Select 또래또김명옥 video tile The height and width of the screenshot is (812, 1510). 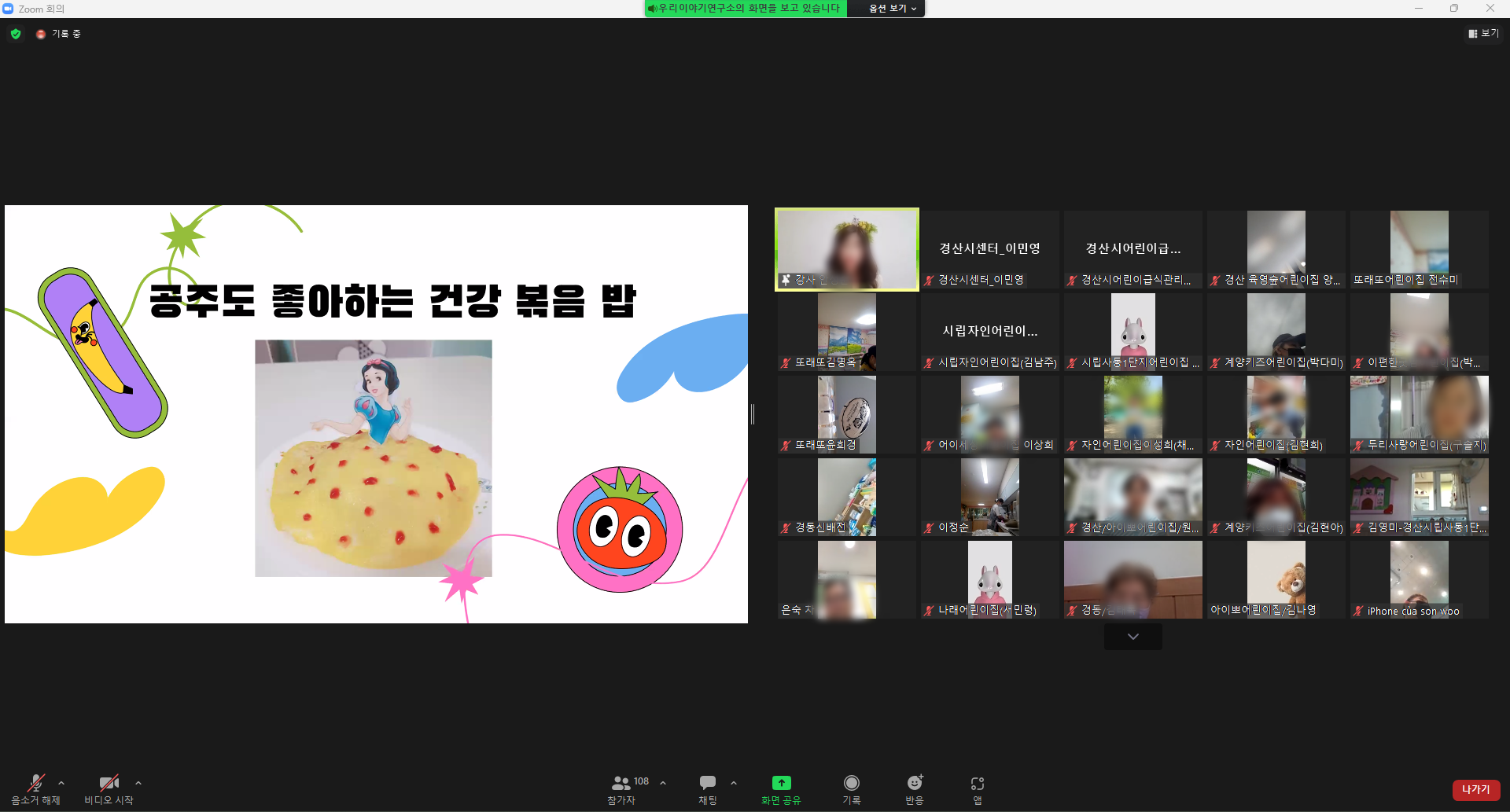click(x=847, y=332)
